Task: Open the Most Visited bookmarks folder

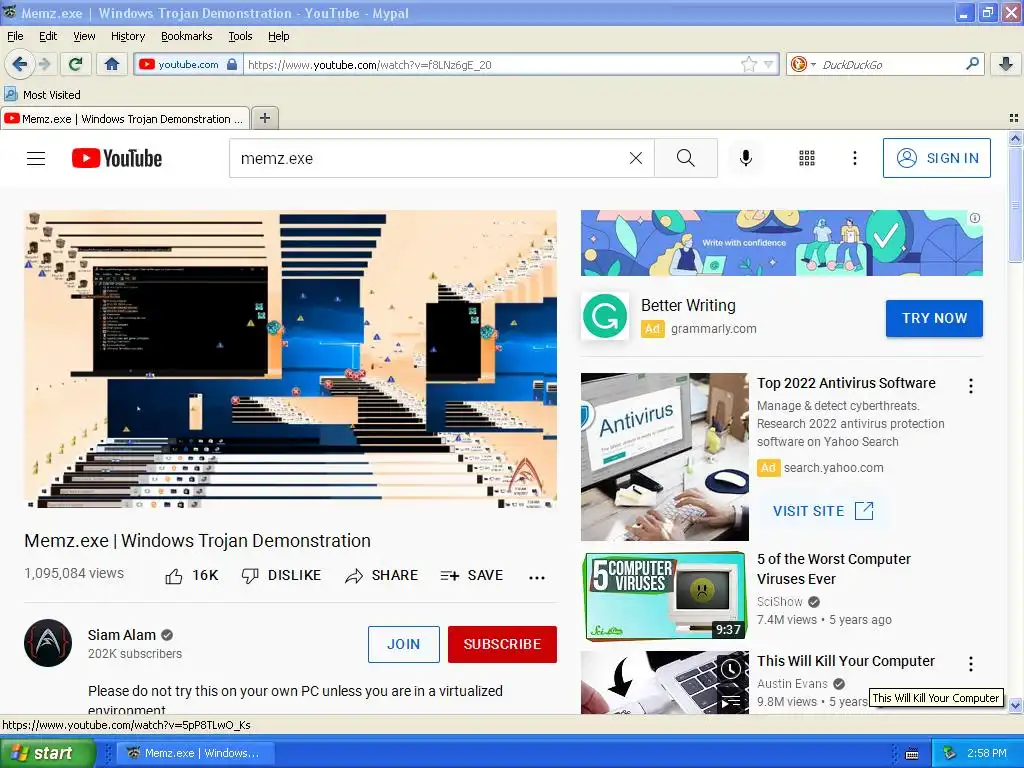Action: point(42,95)
